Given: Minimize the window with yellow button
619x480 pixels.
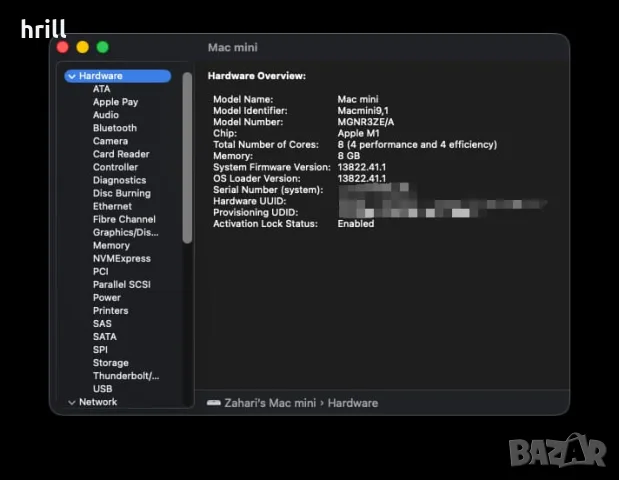Looking at the screenshot, I should click(83, 47).
